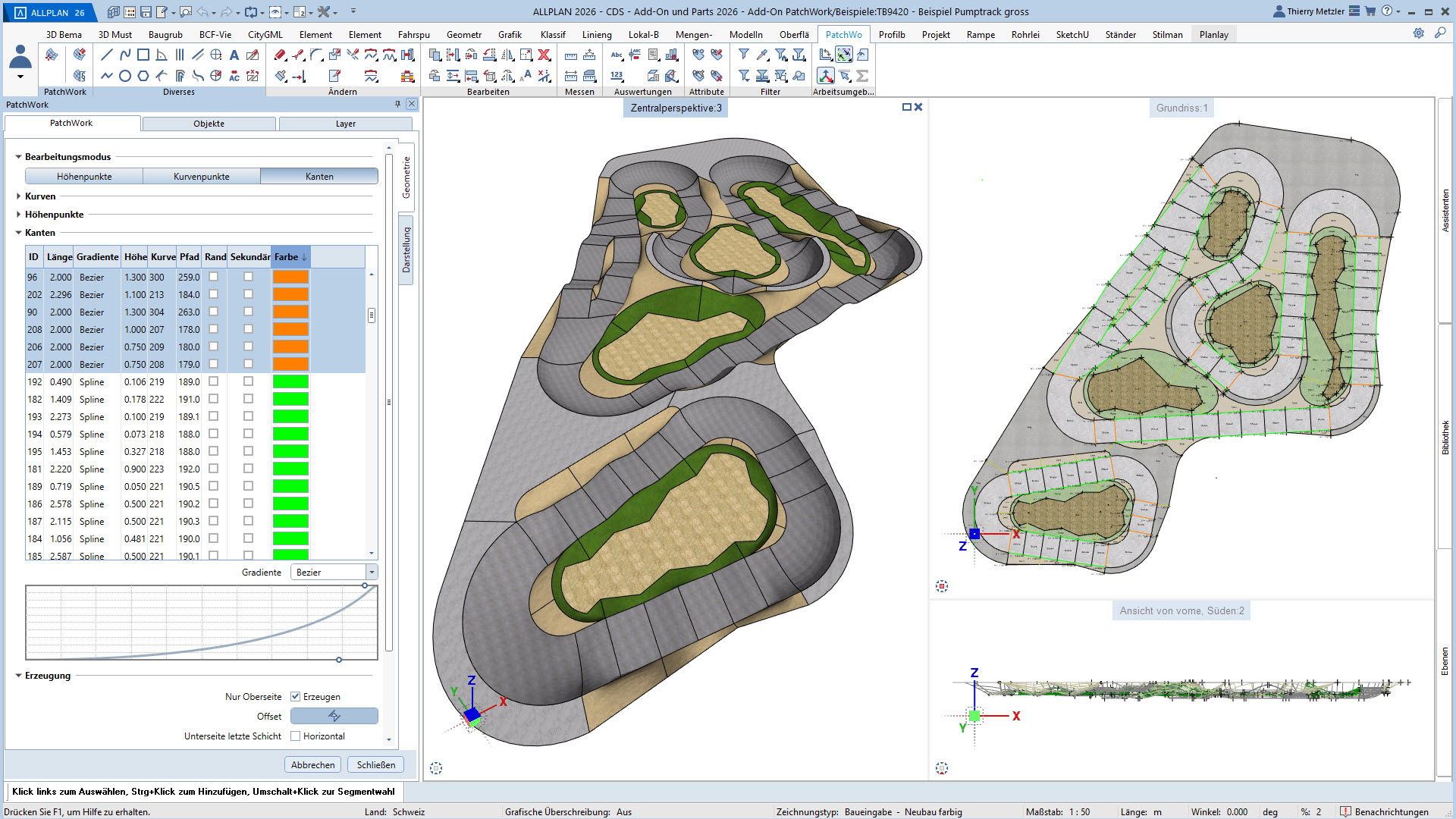Select the Circle drawing tool

125,76
